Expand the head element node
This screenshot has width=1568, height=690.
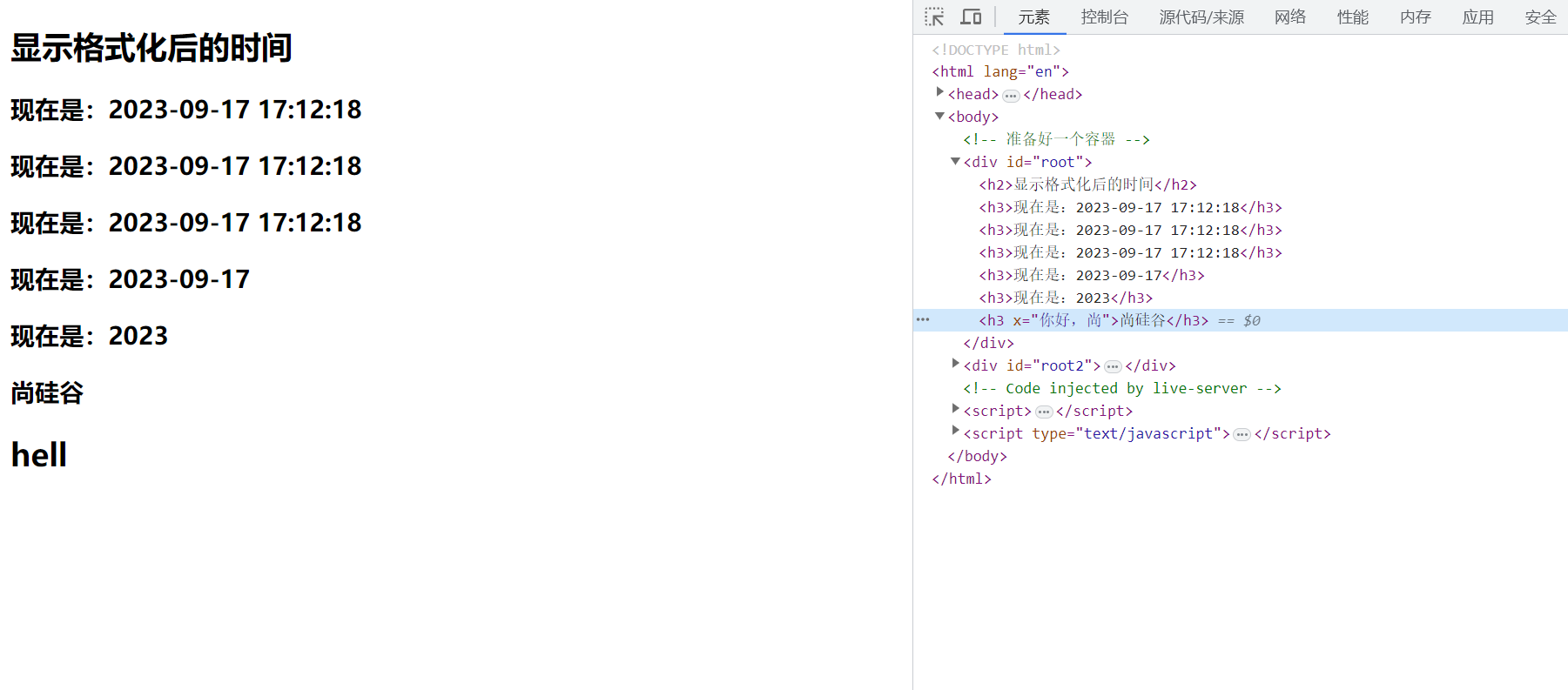[x=939, y=92]
